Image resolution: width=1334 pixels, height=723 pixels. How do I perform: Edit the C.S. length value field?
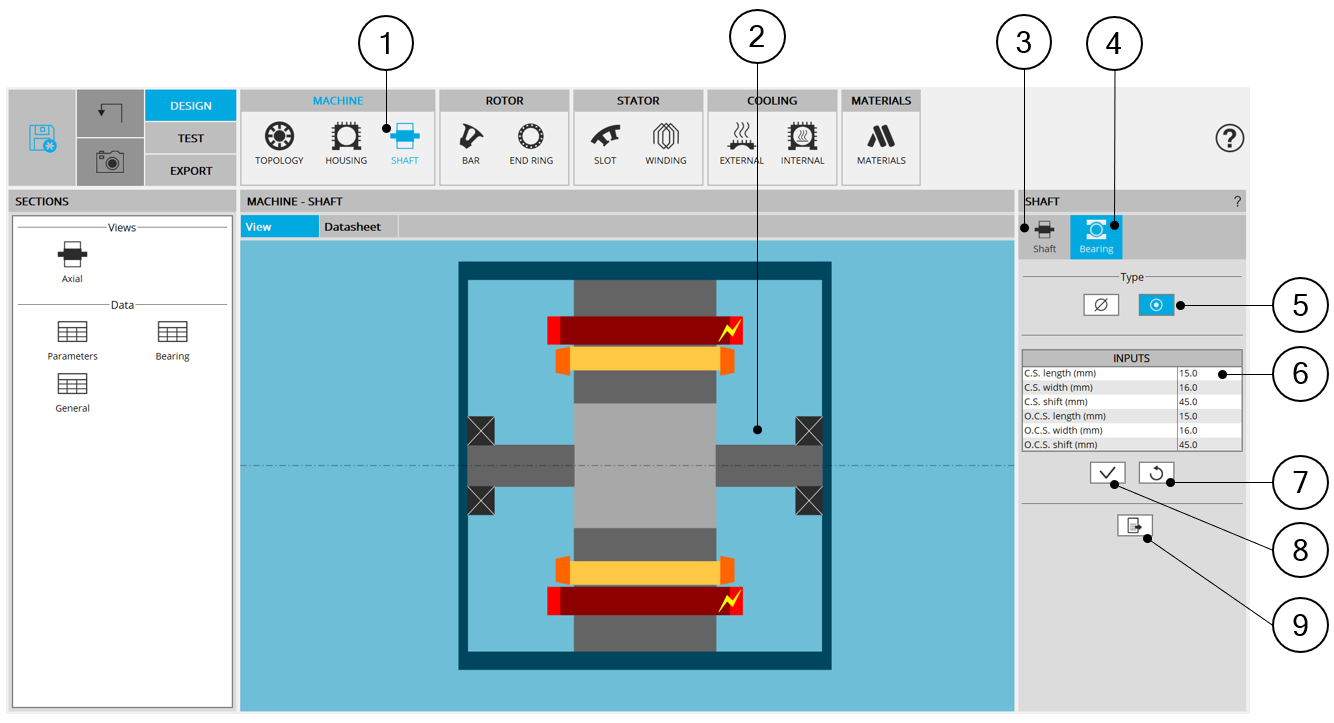[1209, 373]
